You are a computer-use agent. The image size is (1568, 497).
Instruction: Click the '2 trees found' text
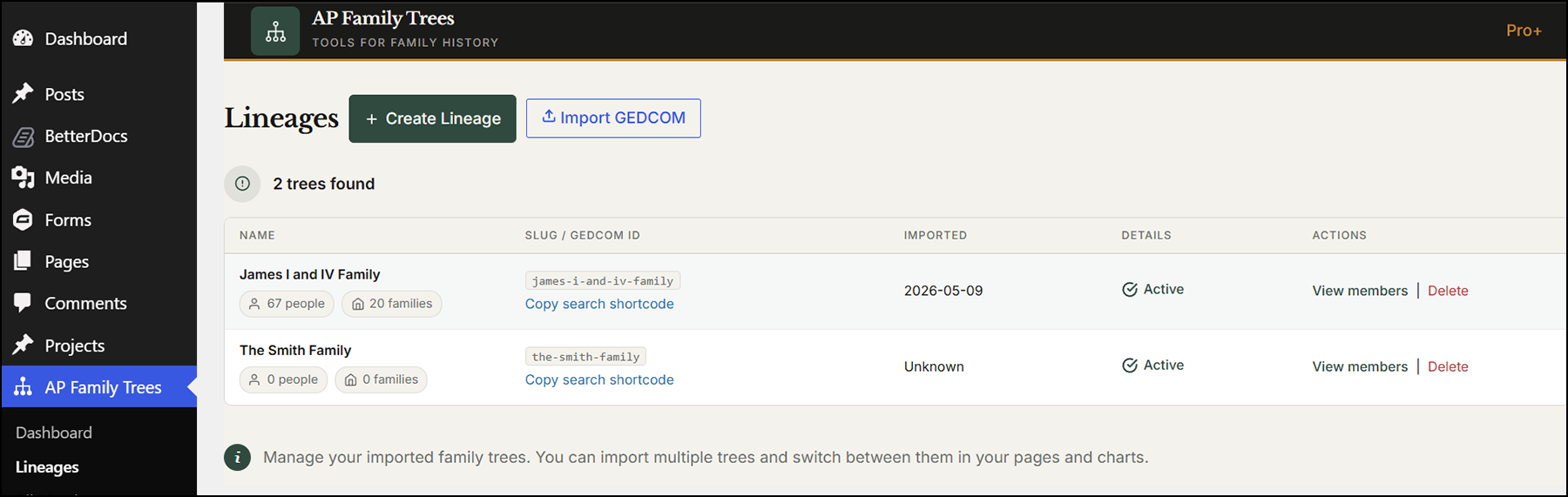tap(324, 184)
